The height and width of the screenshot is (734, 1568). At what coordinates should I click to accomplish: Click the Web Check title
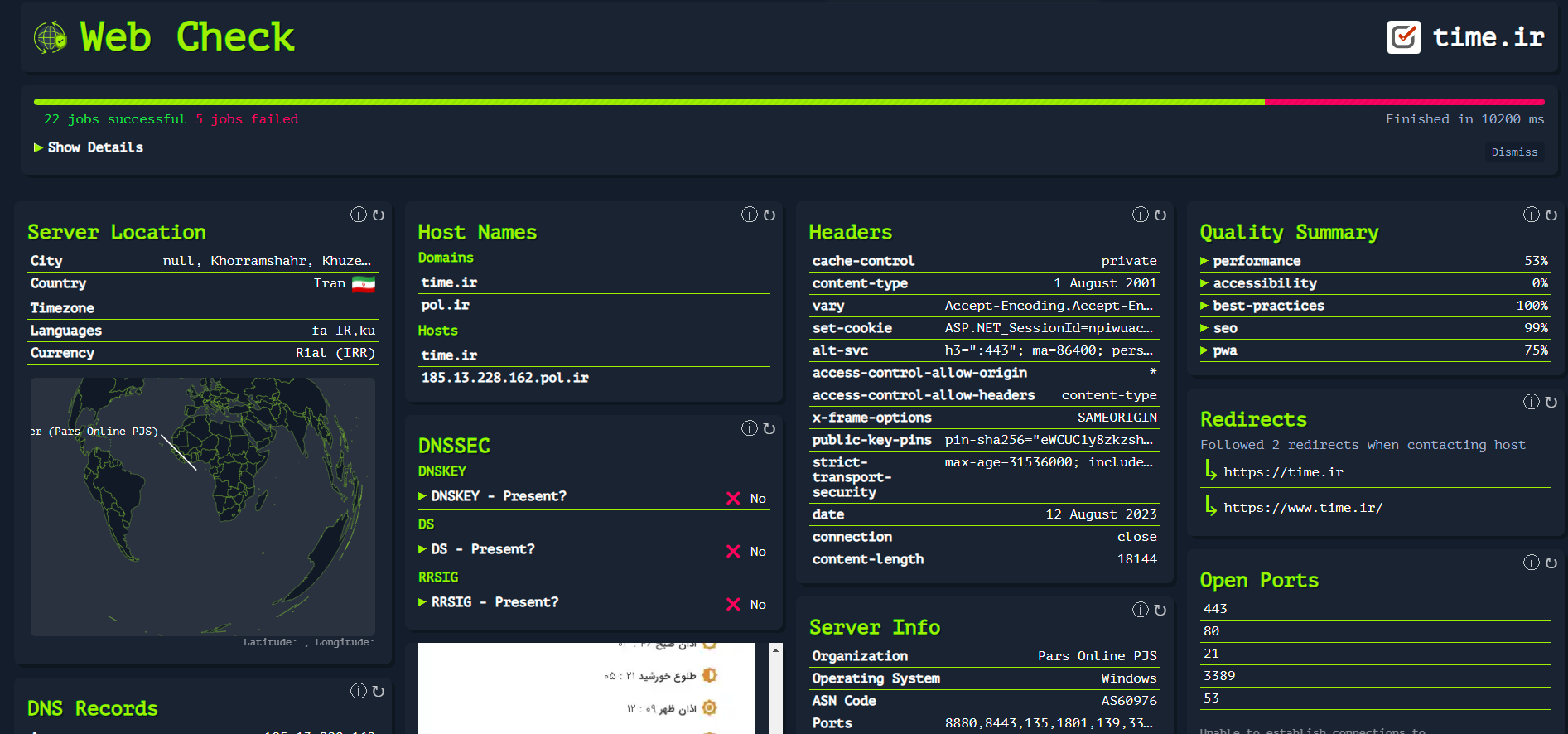187,37
